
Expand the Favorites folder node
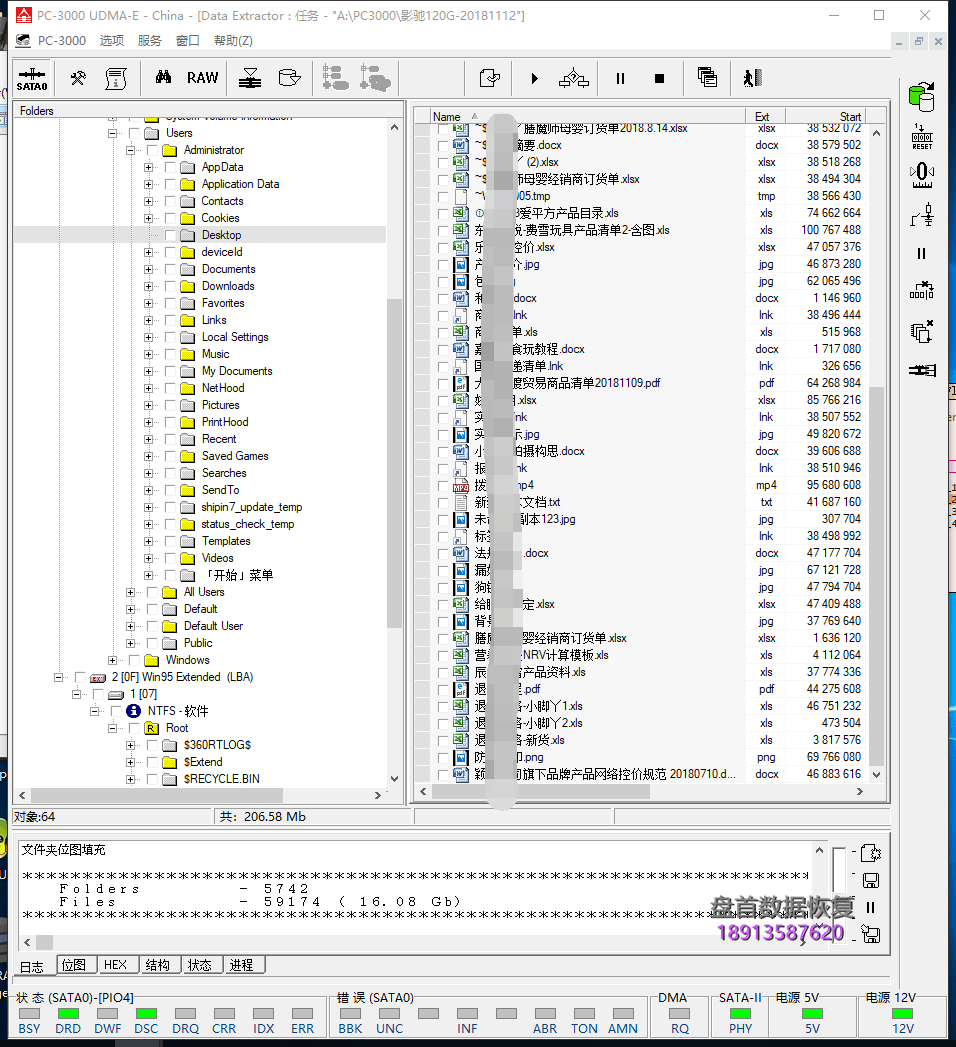point(148,303)
